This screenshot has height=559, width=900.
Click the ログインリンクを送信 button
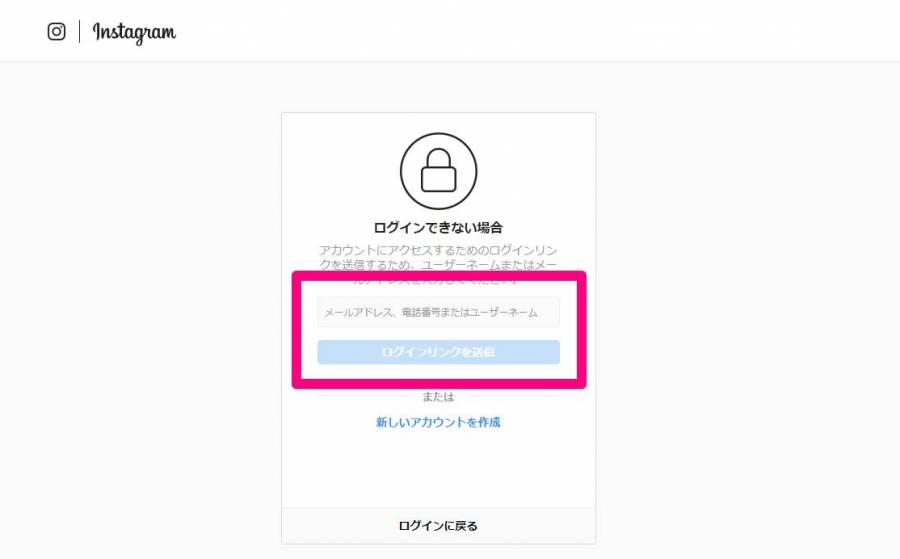tap(439, 352)
